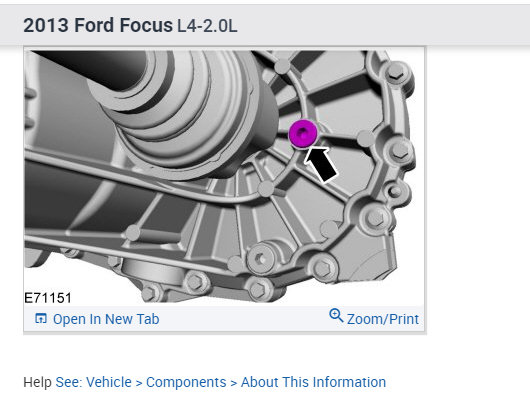Click the breadcrumb separator after Components
Image resolution: width=530 pixels, height=409 pixels.
(234, 383)
